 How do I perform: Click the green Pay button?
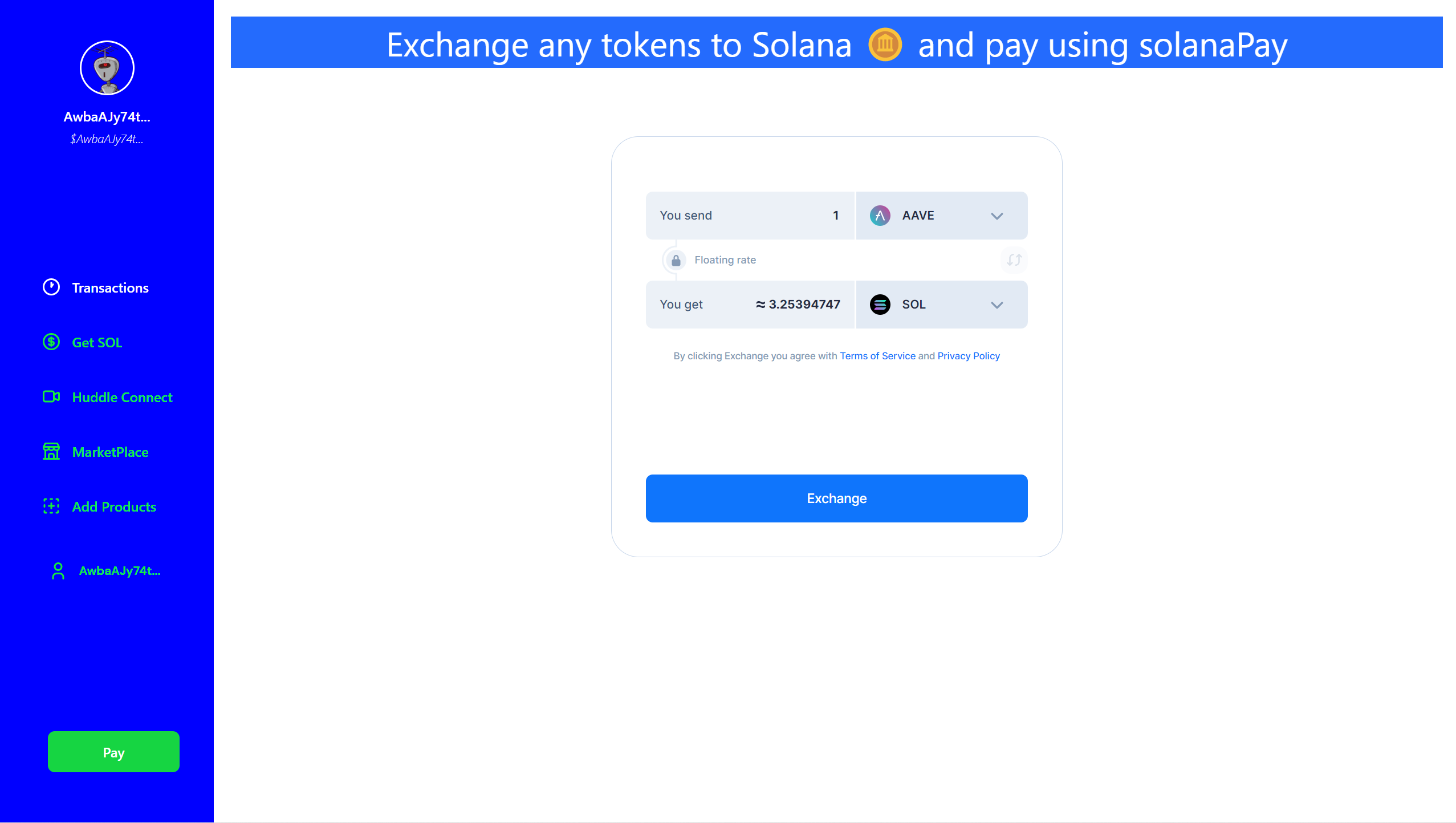point(113,752)
